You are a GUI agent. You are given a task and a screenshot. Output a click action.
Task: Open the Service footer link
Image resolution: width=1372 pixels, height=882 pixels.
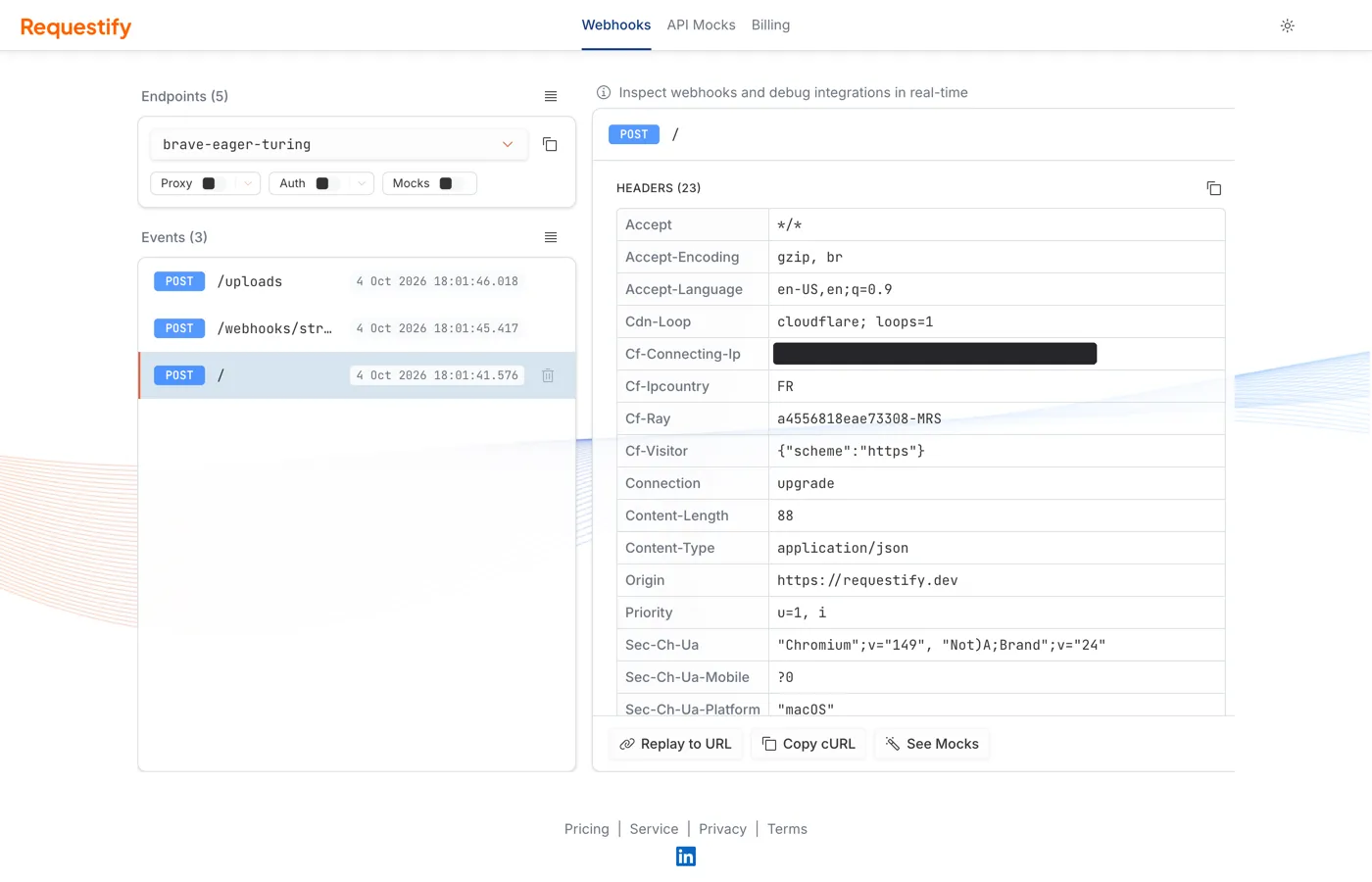tap(654, 829)
